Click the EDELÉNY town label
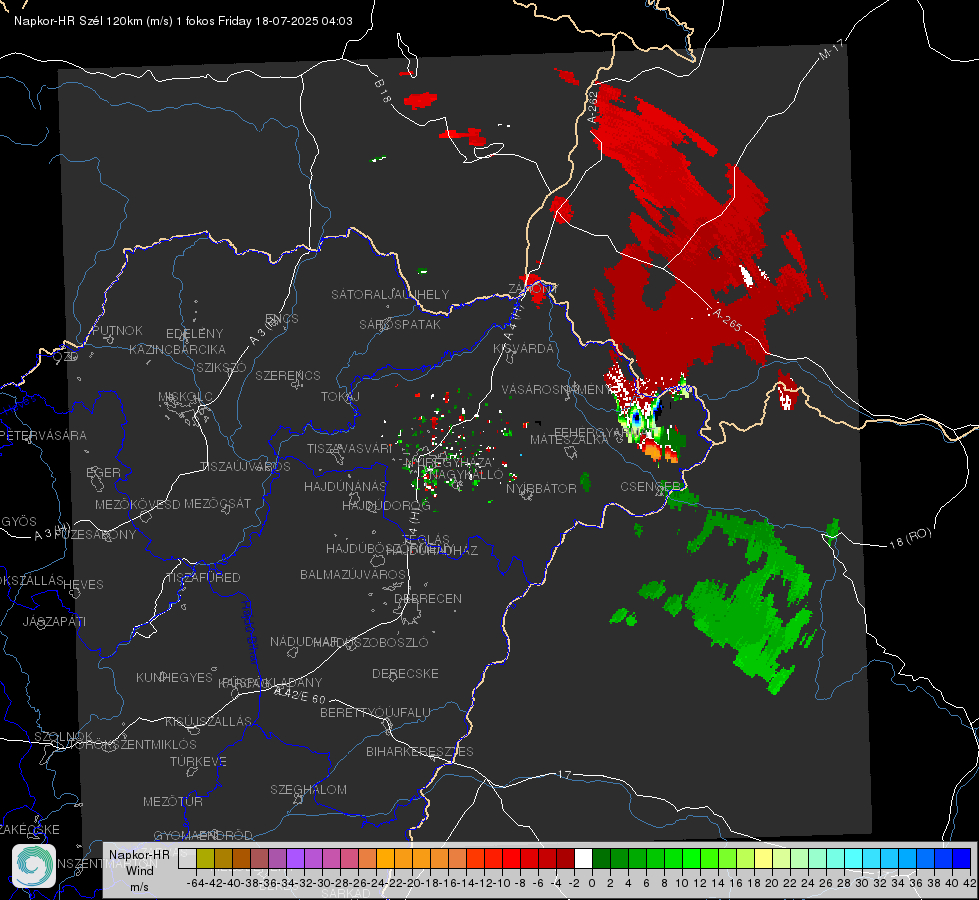The width and height of the screenshot is (979, 900). [194, 334]
